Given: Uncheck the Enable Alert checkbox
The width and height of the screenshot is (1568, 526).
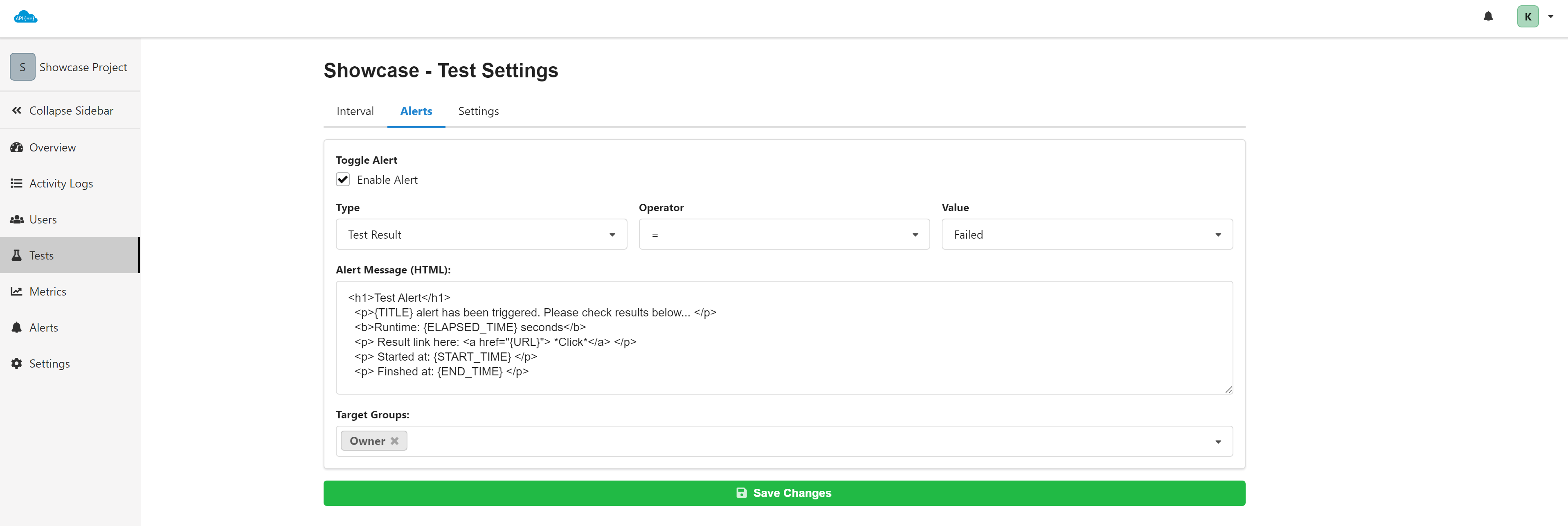Looking at the screenshot, I should click(343, 180).
